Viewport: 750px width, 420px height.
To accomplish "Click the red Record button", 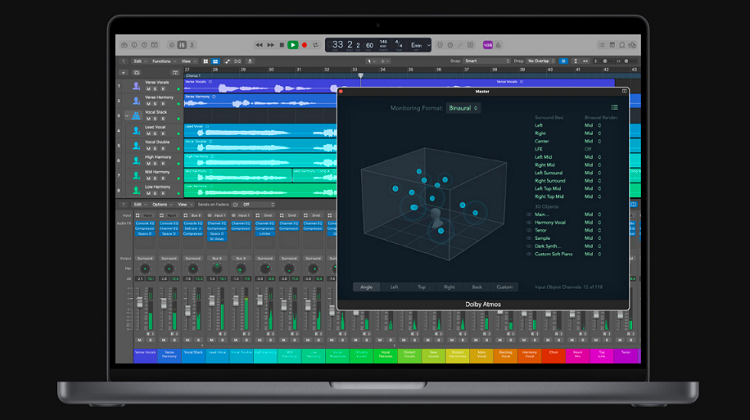I will coord(304,45).
